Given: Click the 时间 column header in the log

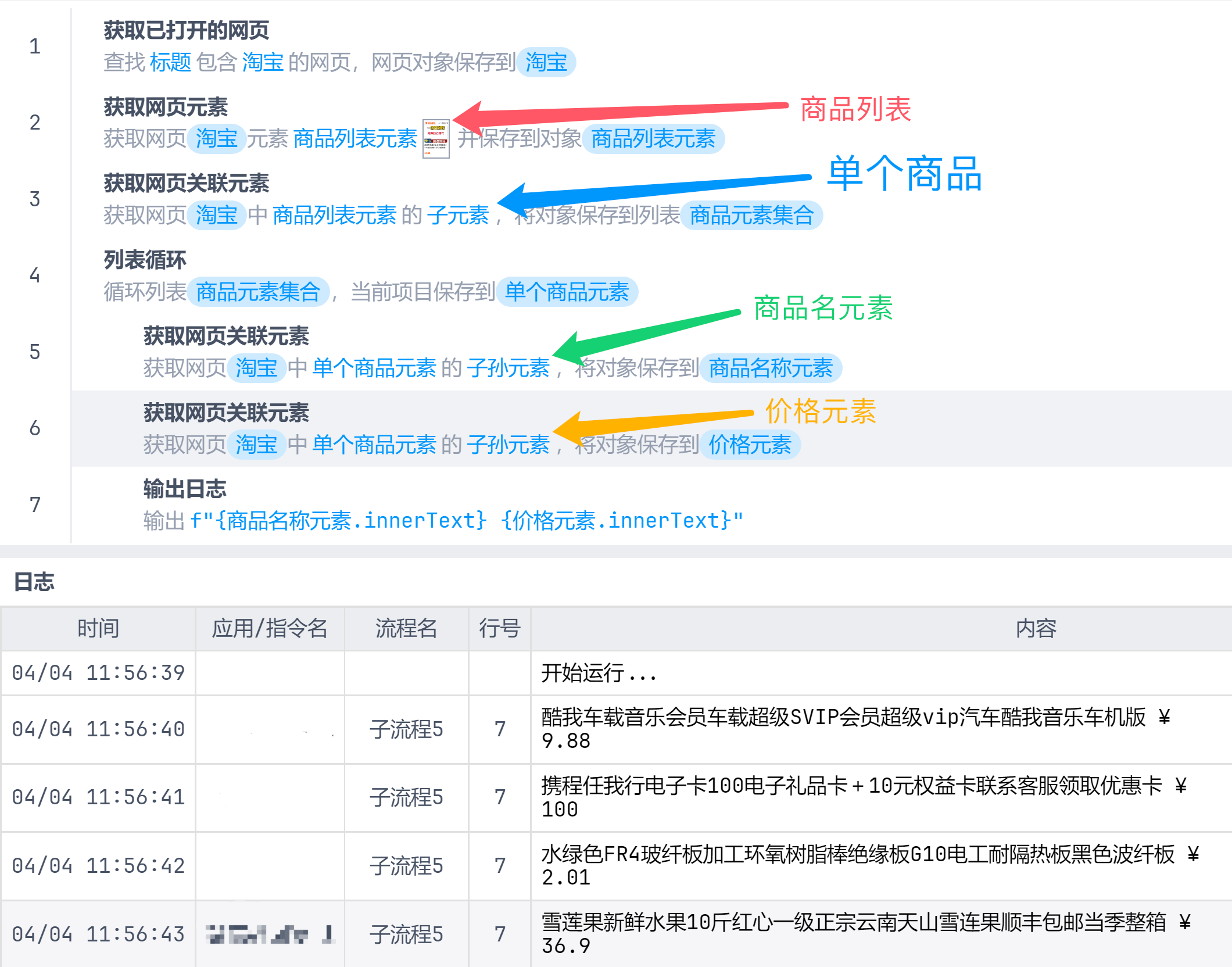Looking at the screenshot, I should pos(98,628).
